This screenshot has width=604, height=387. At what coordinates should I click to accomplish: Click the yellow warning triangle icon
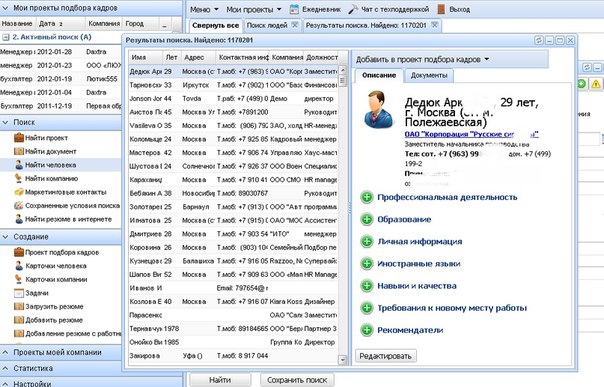(x=596, y=84)
